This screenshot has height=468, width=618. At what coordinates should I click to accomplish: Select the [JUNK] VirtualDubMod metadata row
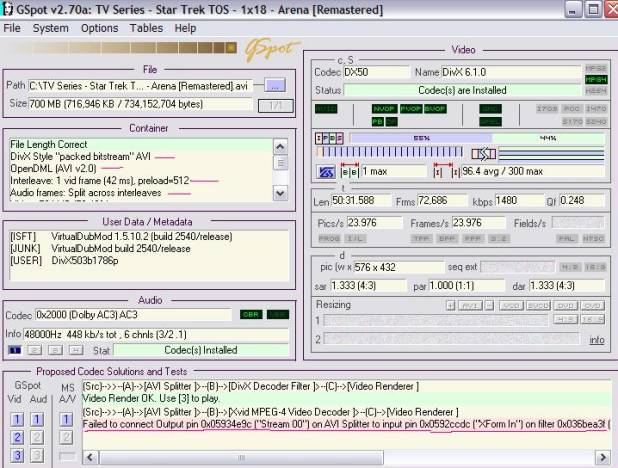pyautogui.click(x=100, y=249)
